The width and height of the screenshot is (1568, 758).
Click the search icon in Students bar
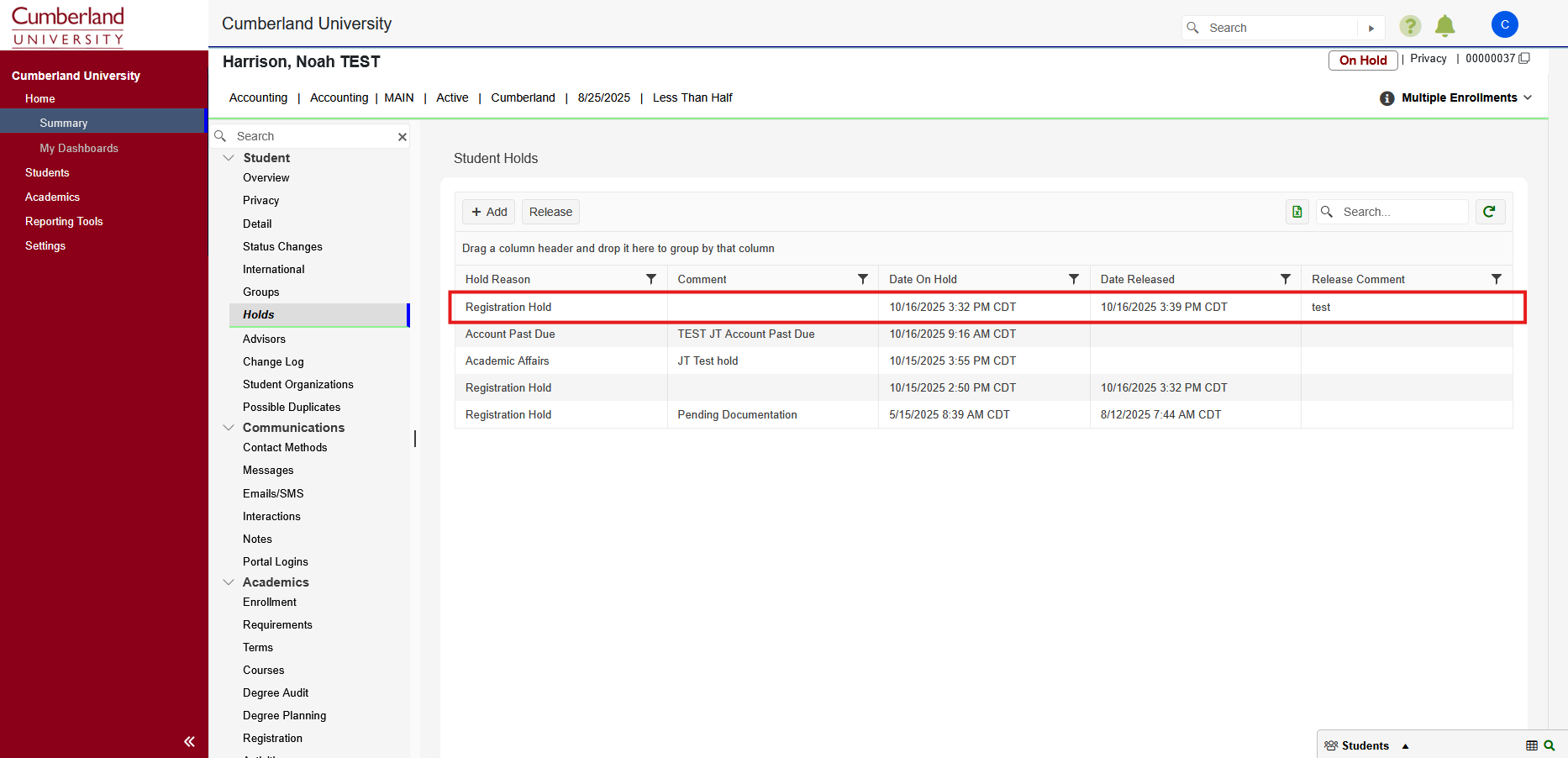tap(1550, 745)
